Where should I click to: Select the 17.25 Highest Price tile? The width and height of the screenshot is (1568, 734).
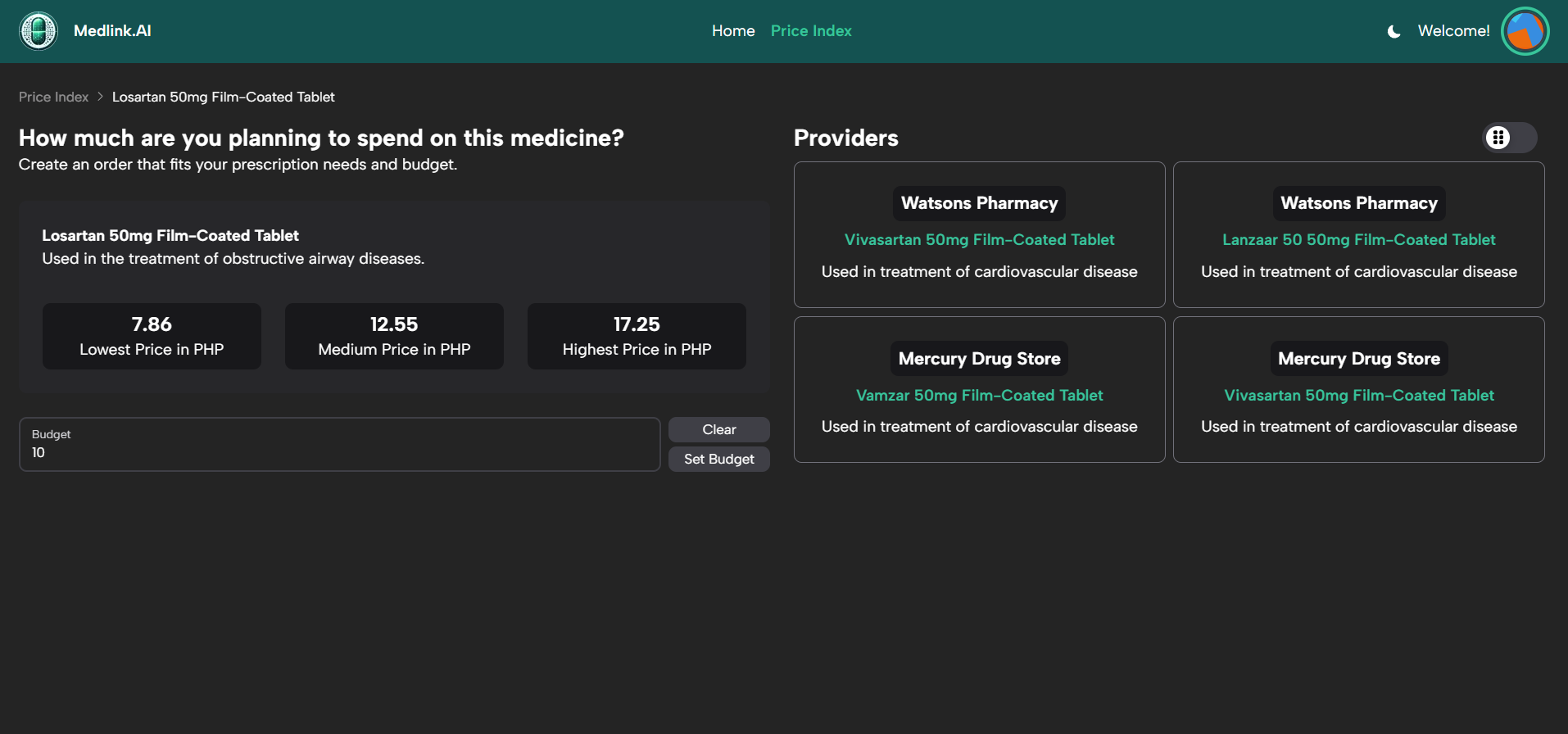[637, 336]
